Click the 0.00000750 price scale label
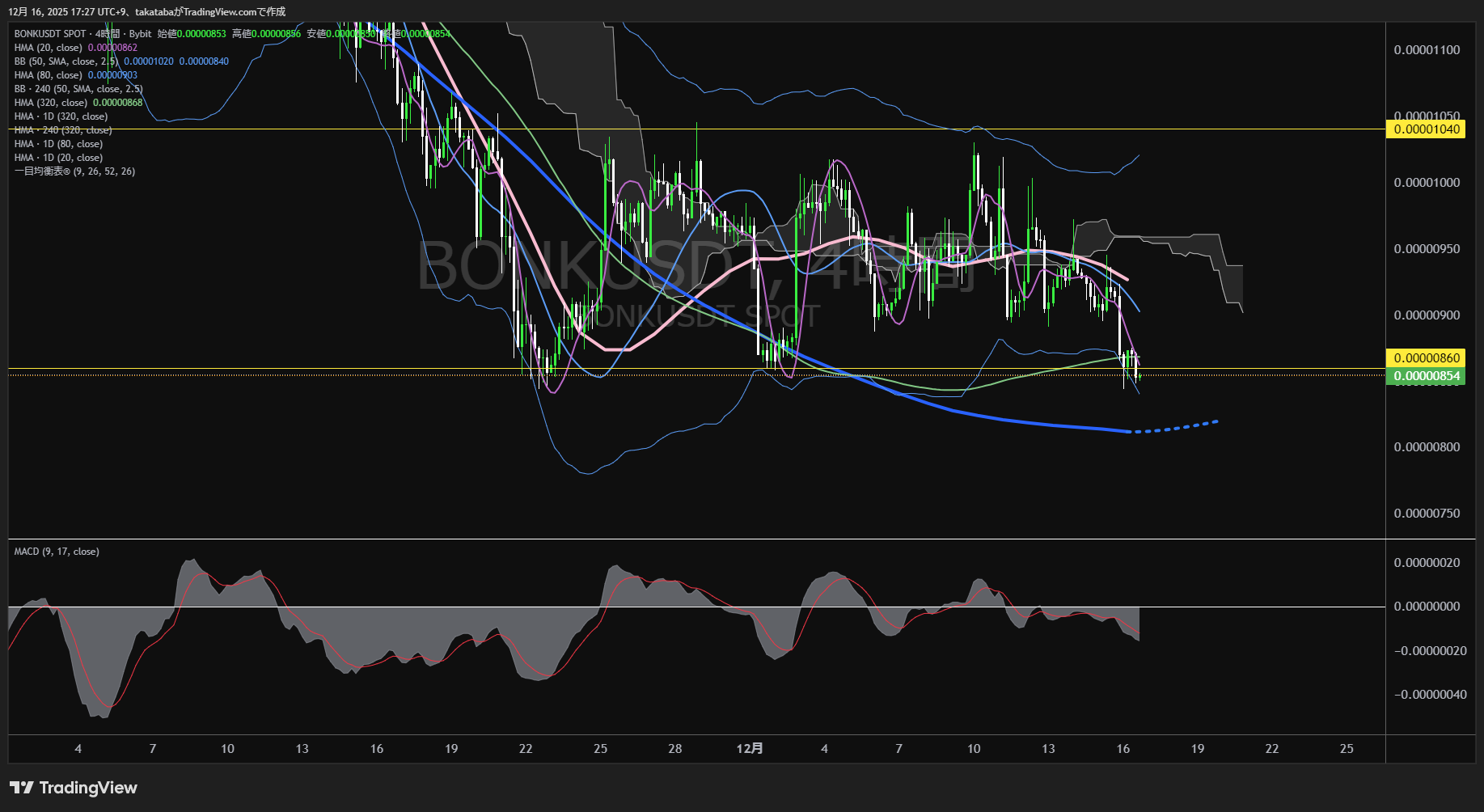1484x812 pixels. point(1427,514)
